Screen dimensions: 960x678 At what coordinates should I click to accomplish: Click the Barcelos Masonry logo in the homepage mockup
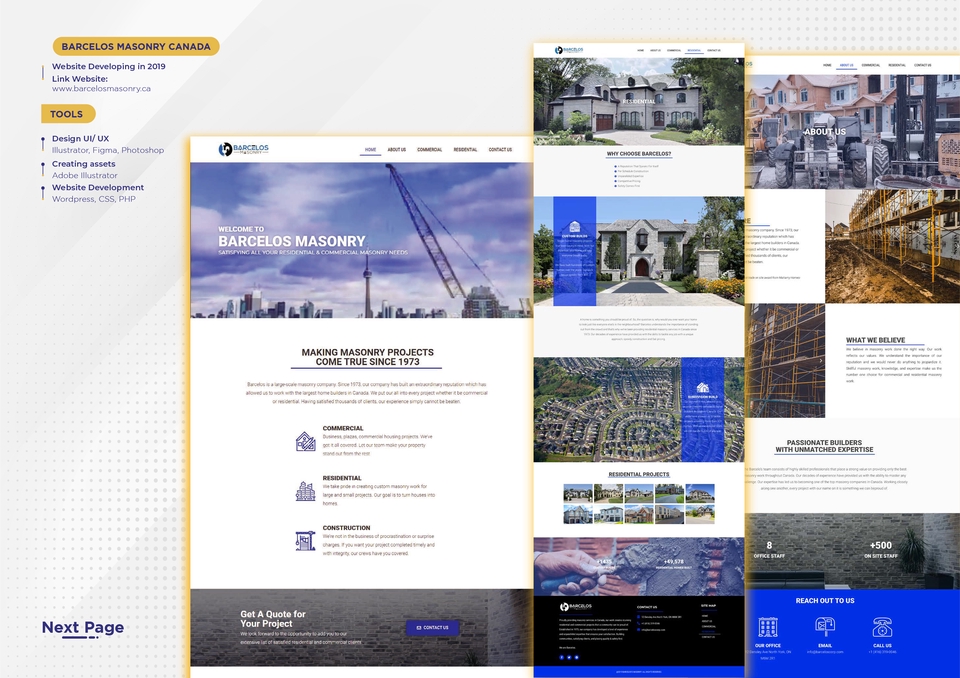coord(244,149)
